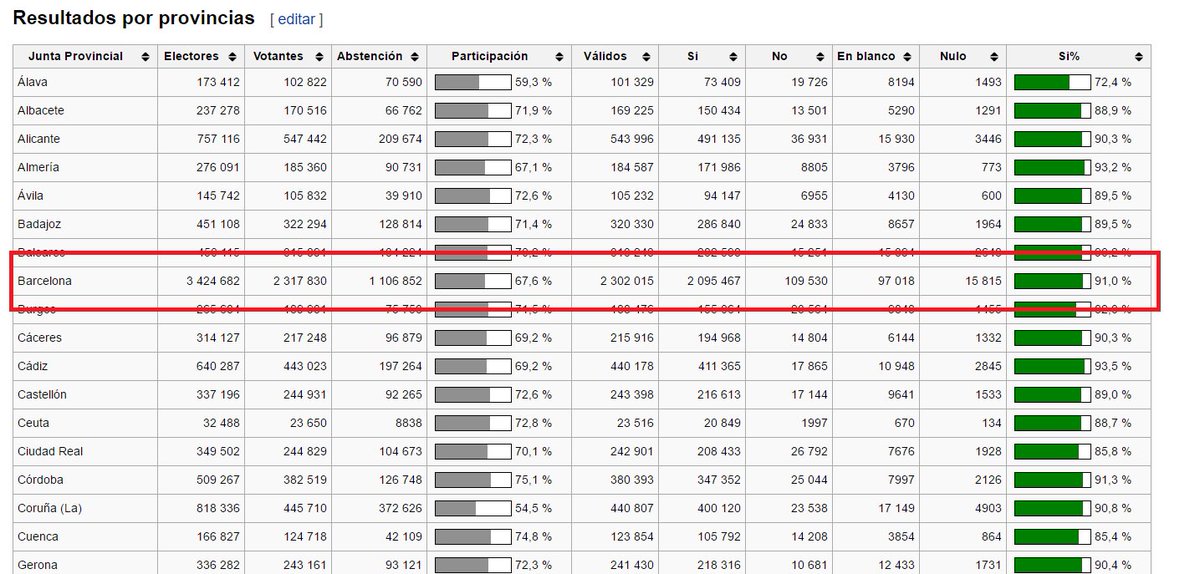Select the Cádiz row name
The image size is (1200, 574).
pyautogui.click(x=33, y=366)
